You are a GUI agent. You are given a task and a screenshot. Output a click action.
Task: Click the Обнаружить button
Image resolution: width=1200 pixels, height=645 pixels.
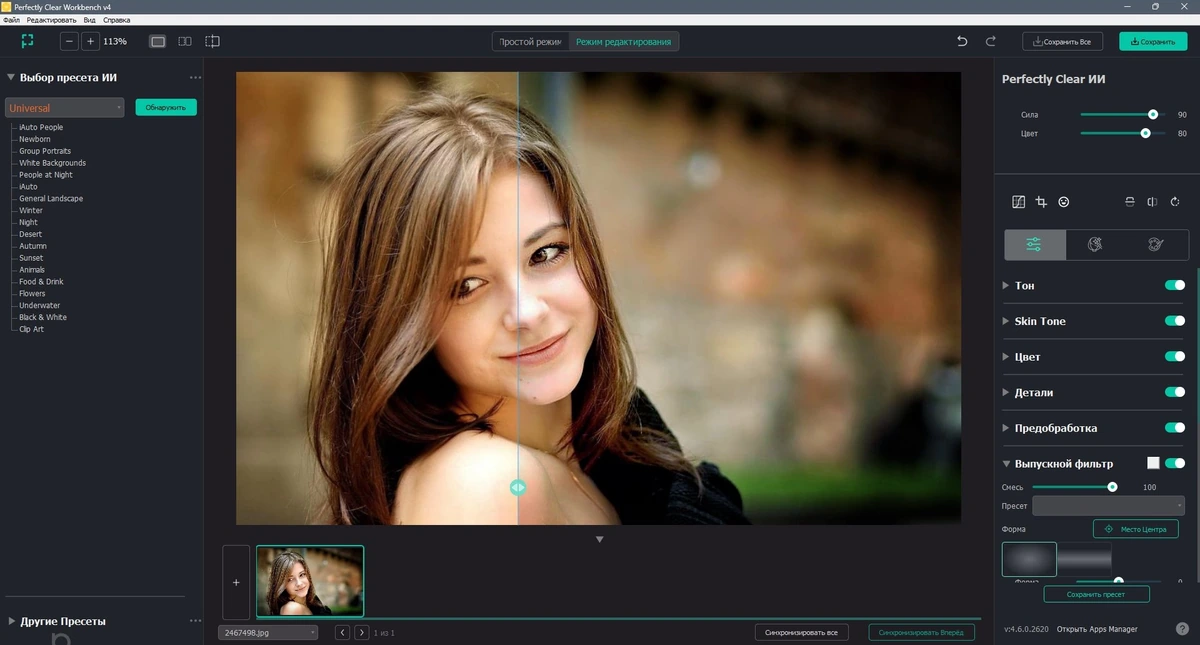tap(166, 107)
